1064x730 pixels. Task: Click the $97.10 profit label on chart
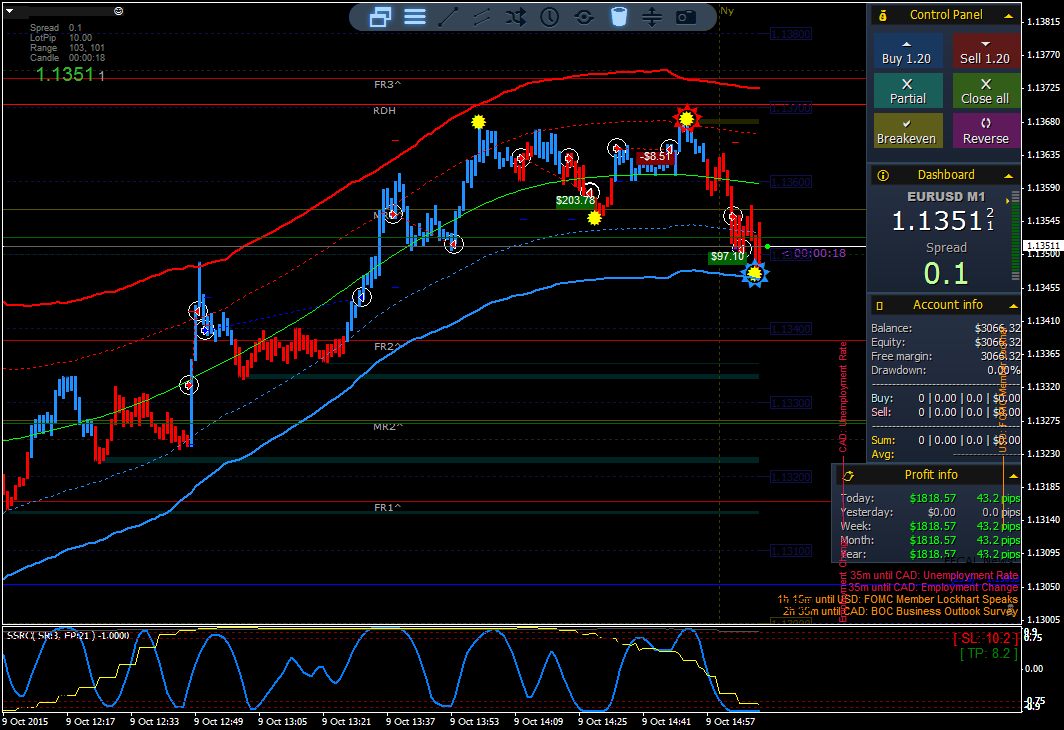727,256
